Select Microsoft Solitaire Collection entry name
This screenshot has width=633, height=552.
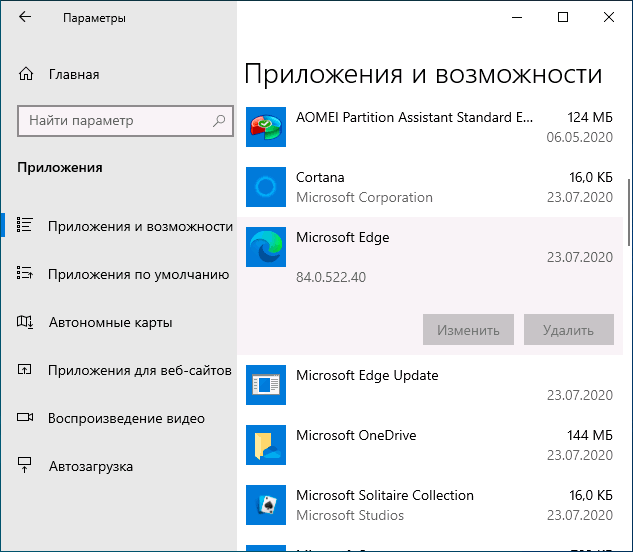tap(385, 495)
